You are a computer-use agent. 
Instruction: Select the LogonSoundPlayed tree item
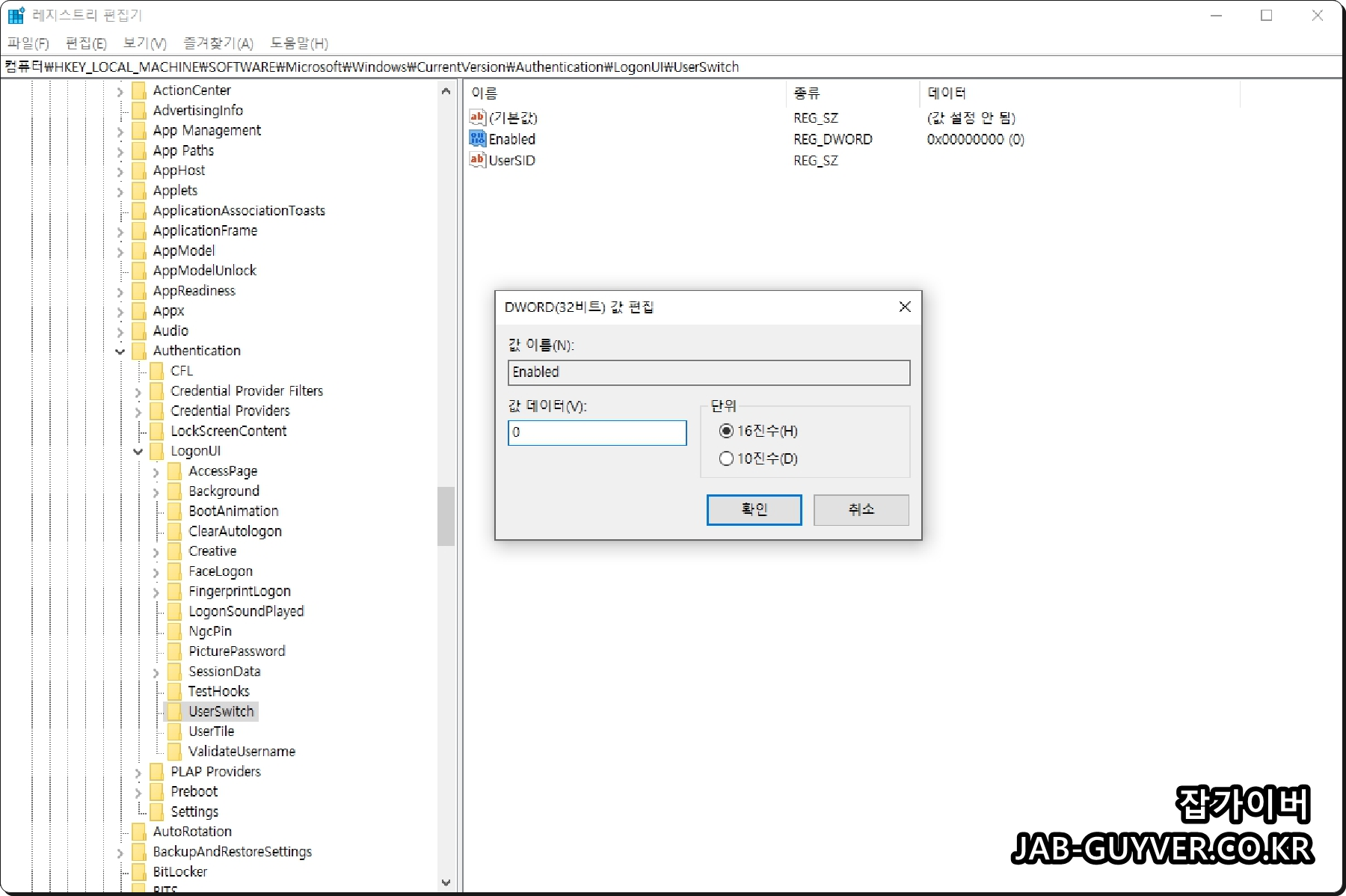pyautogui.click(x=246, y=611)
